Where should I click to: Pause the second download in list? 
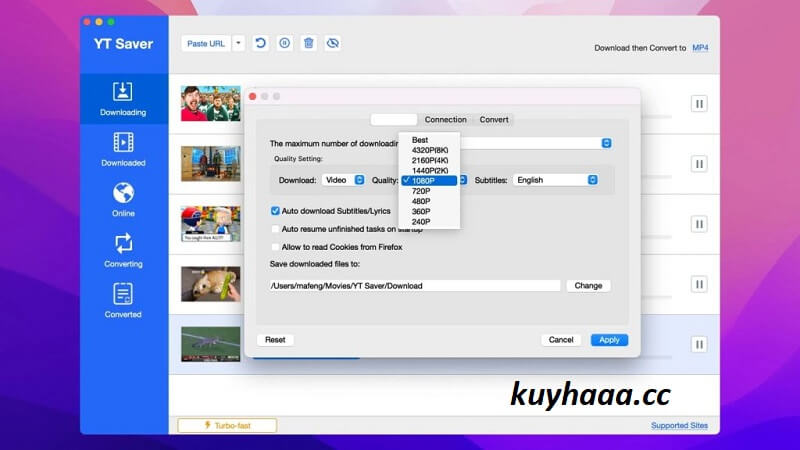(699, 164)
